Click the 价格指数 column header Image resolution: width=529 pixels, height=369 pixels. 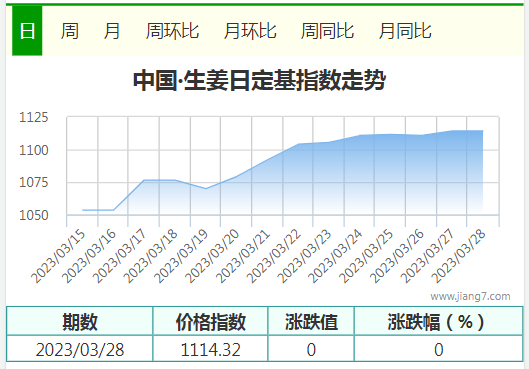pos(210,321)
